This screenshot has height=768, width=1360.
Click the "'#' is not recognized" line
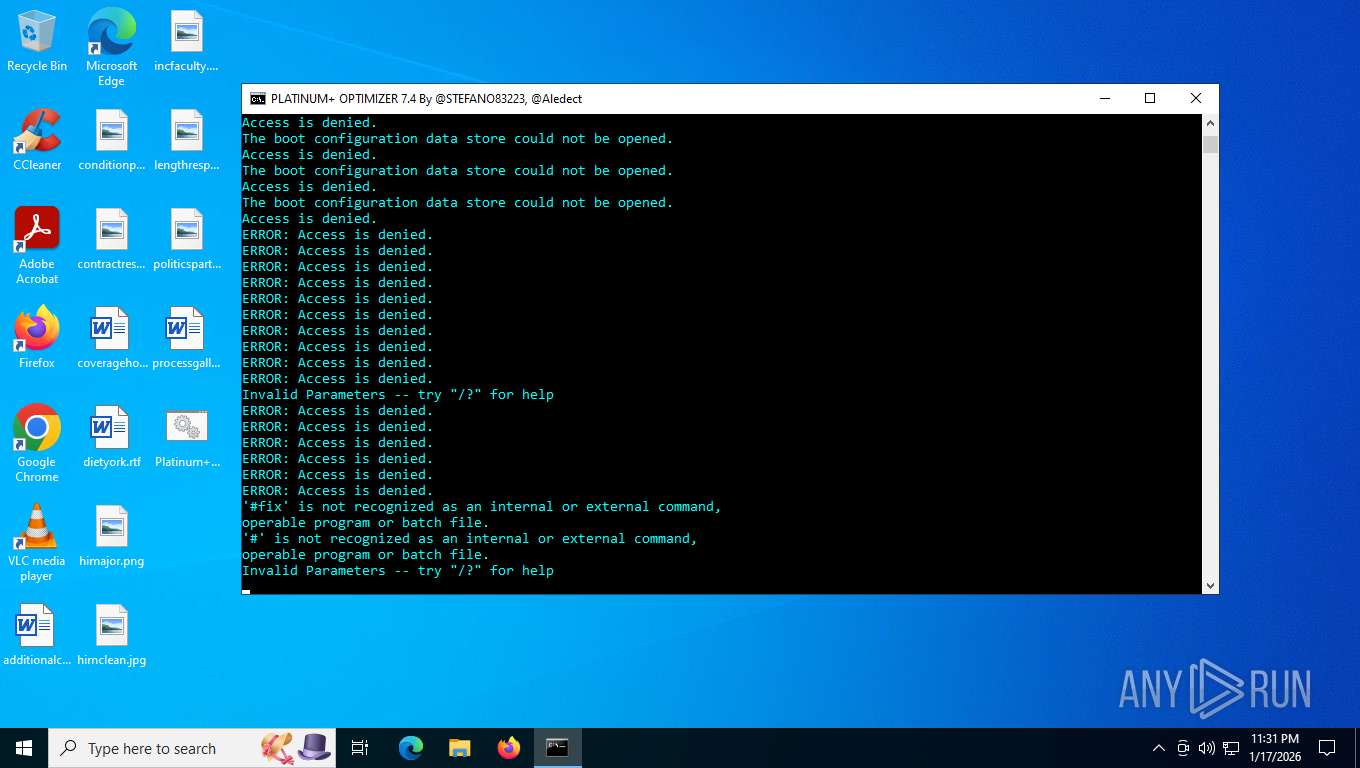pyautogui.click(x=470, y=539)
